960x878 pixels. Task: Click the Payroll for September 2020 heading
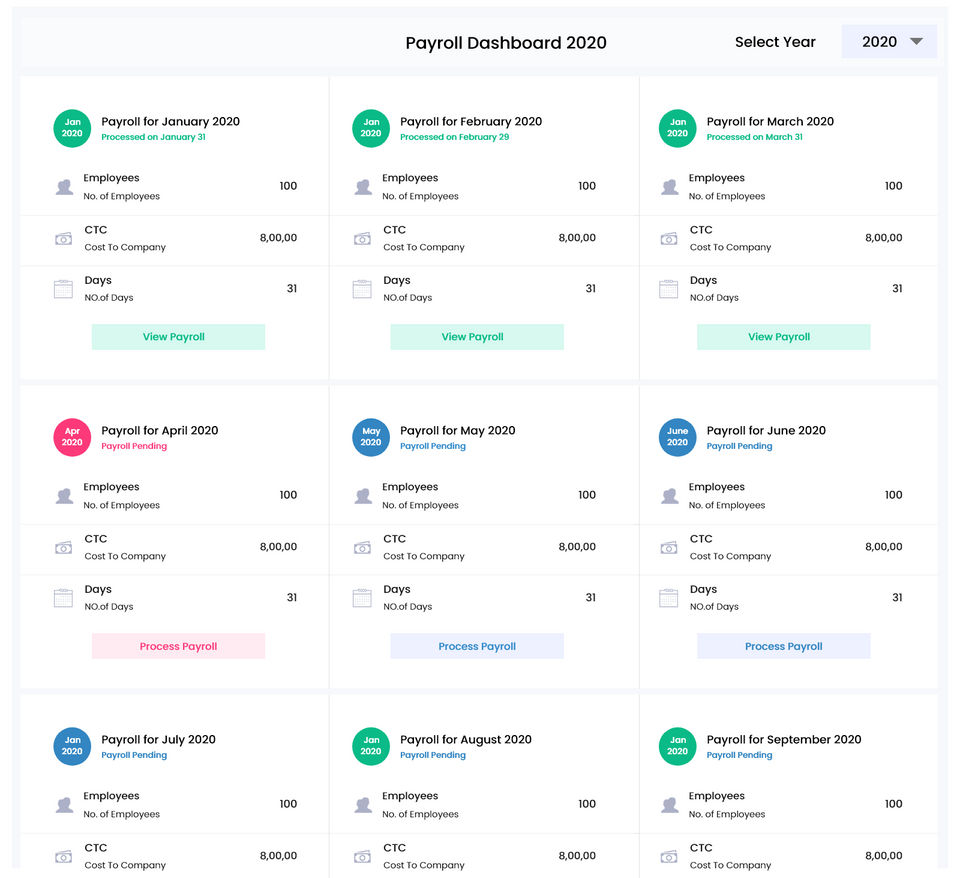point(783,740)
